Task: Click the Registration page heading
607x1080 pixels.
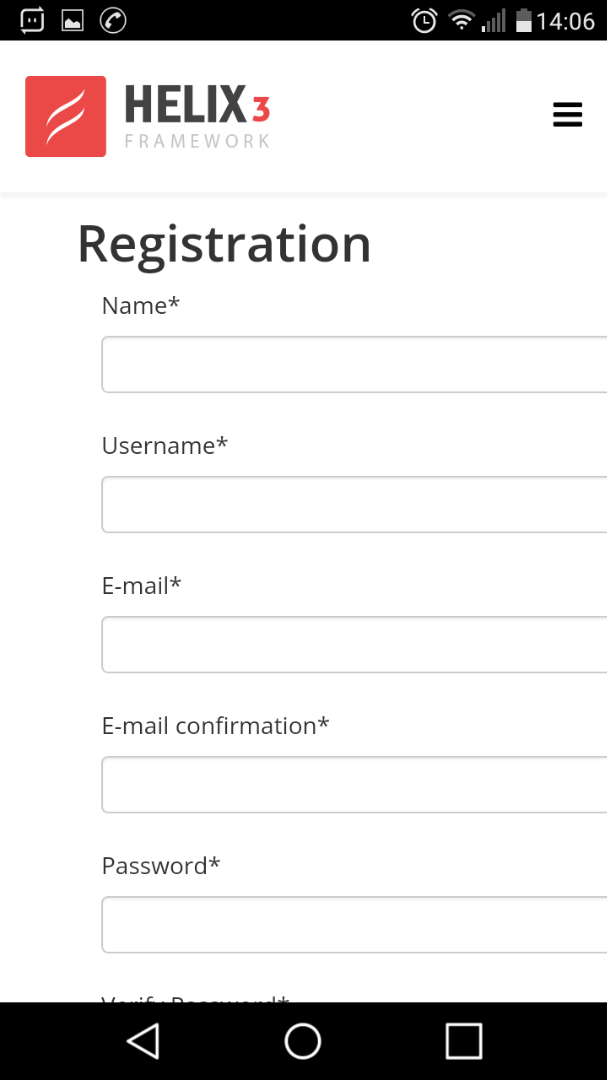Action: [x=224, y=244]
